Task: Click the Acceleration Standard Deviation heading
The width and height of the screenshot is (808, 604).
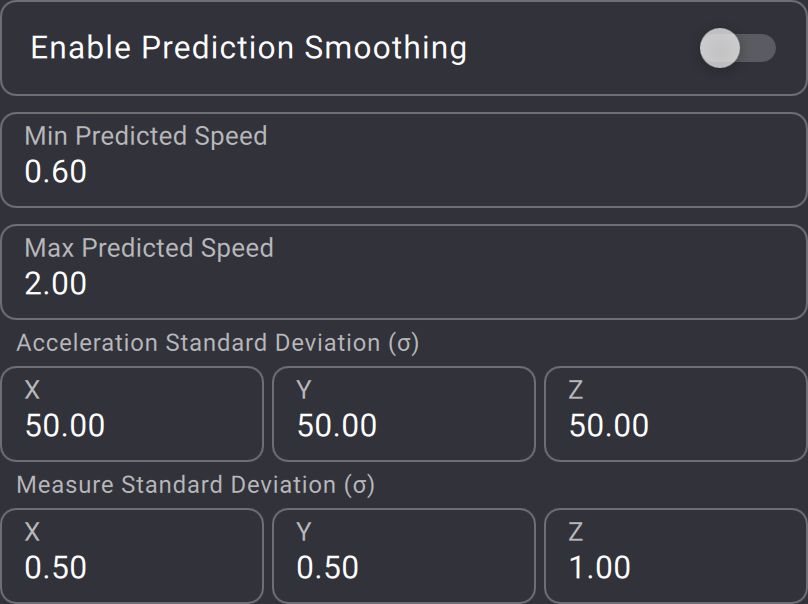Action: [x=218, y=343]
